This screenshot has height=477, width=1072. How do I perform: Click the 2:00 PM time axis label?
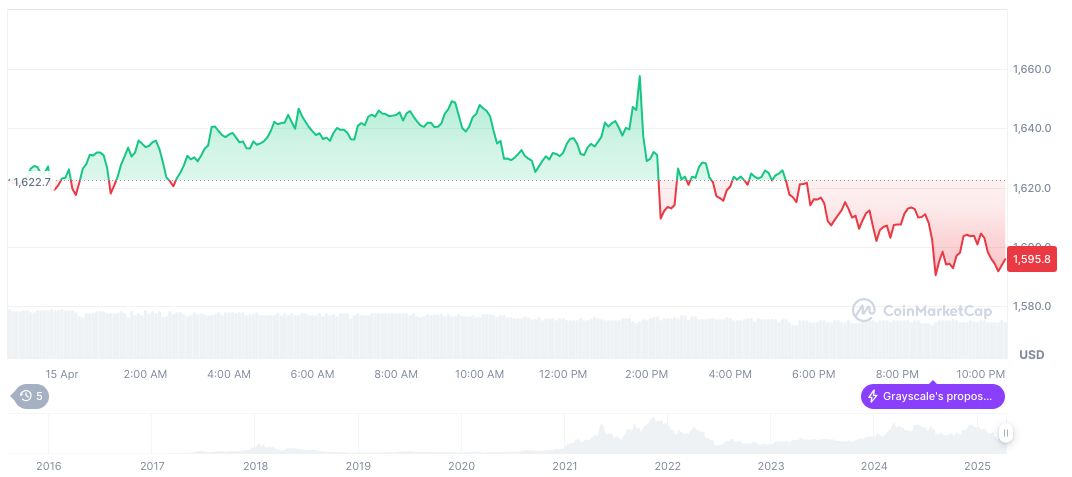[x=646, y=374]
